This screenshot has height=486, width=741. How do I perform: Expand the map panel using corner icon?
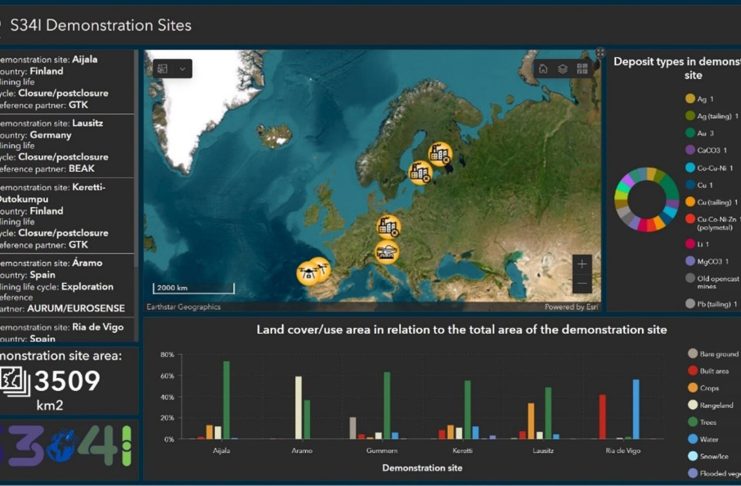point(600,54)
